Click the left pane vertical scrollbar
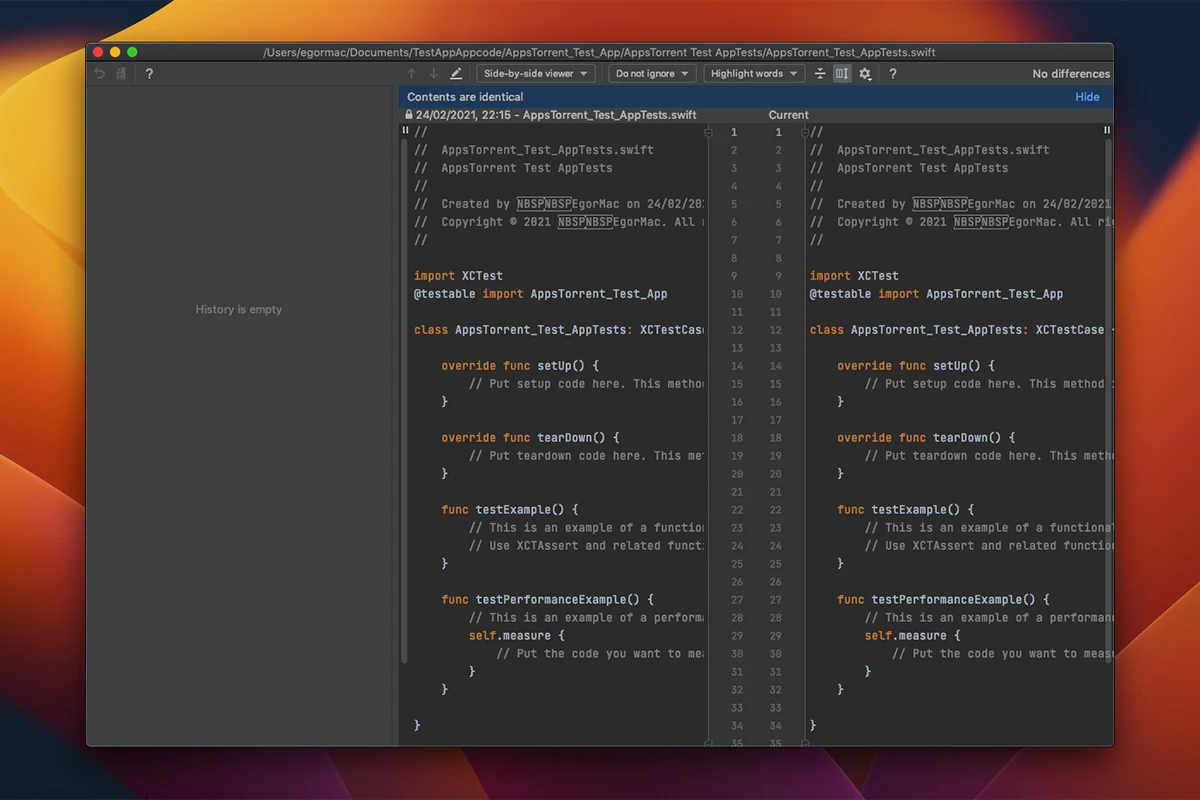This screenshot has height=800, width=1200. [404, 400]
